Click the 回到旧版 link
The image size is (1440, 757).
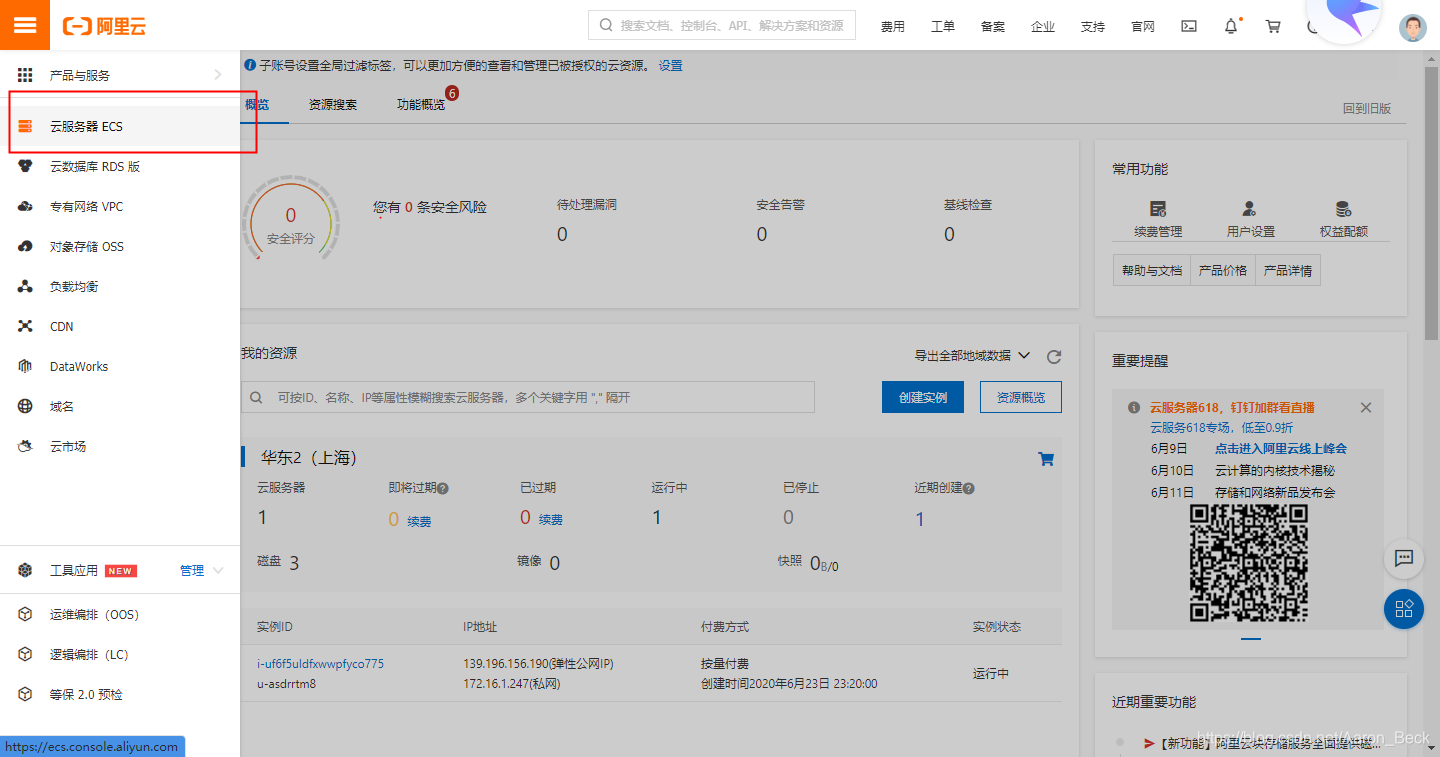pyautogui.click(x=1367, y=109)
